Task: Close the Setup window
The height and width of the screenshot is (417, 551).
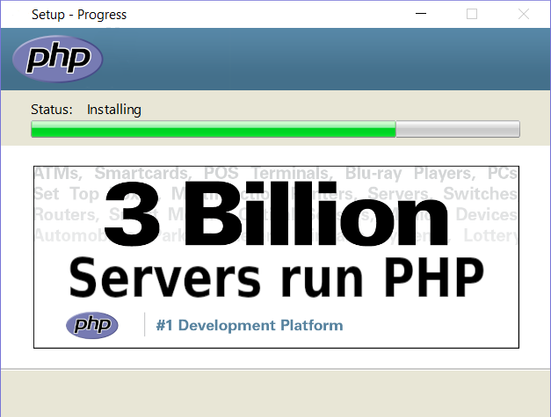Action: [x=524, y=14]
